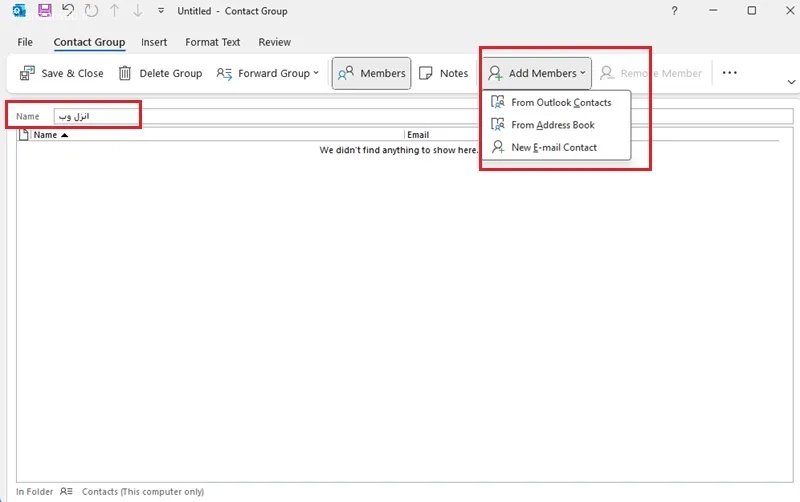Switch to the Notes view

click(x=443, y=73)
